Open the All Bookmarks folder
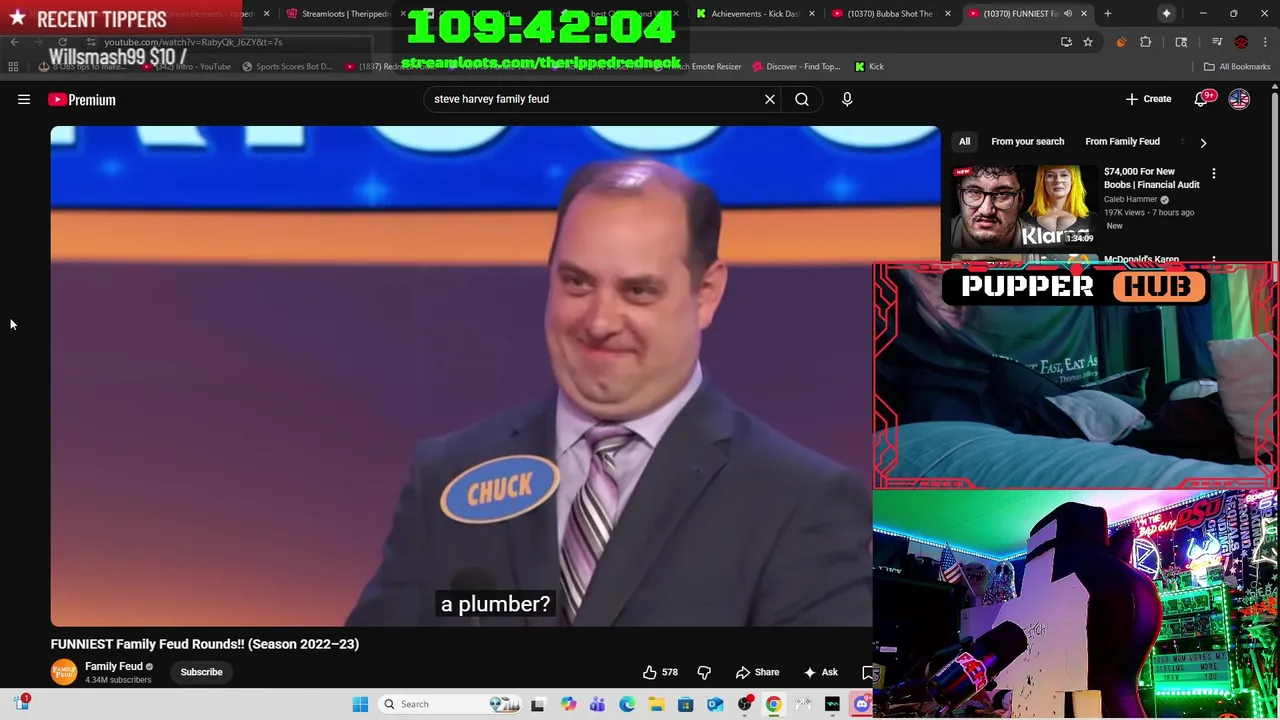This screenshot has width=1280, height=720. pos(1237,67)
